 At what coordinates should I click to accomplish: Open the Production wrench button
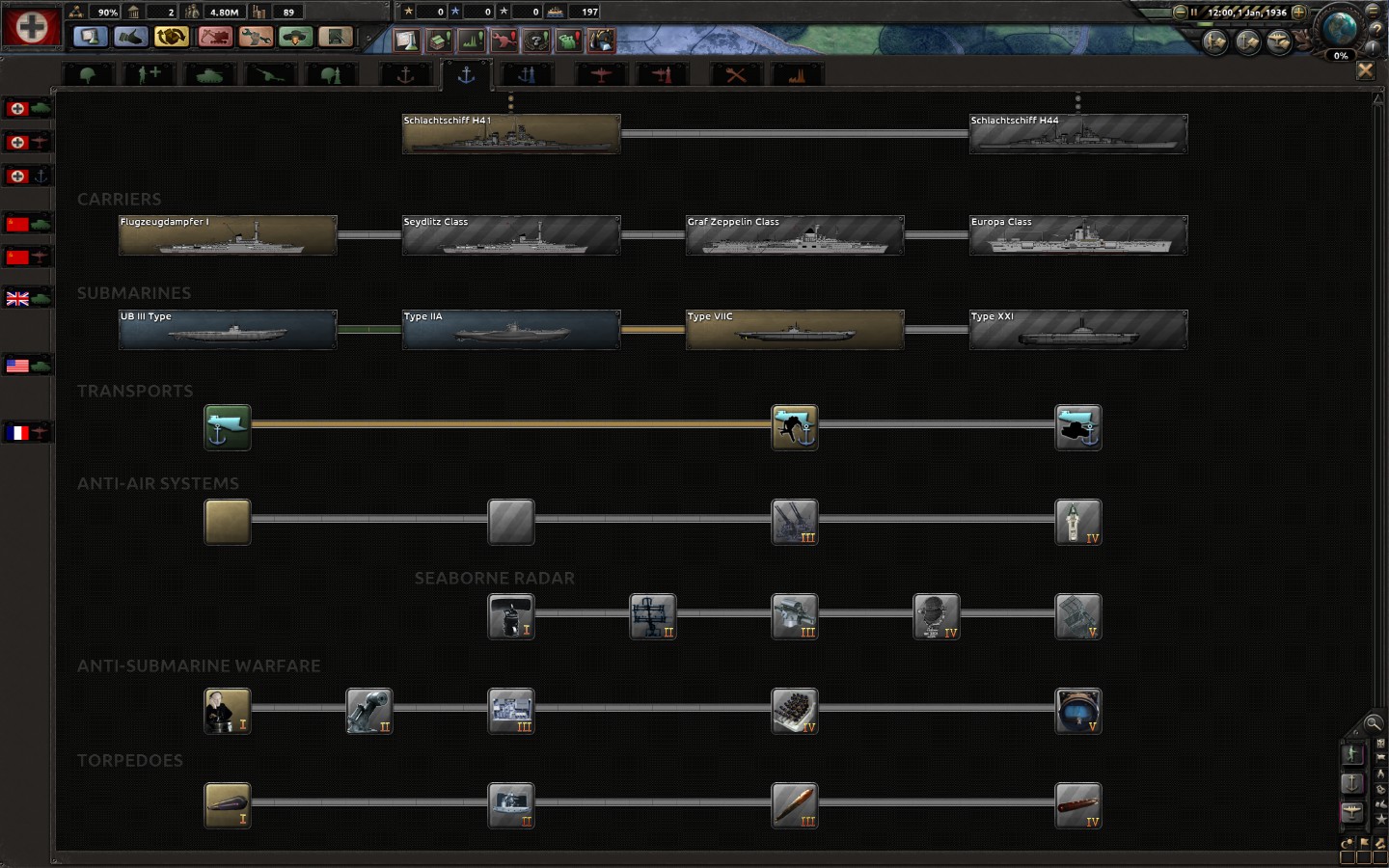pos(255,37)
